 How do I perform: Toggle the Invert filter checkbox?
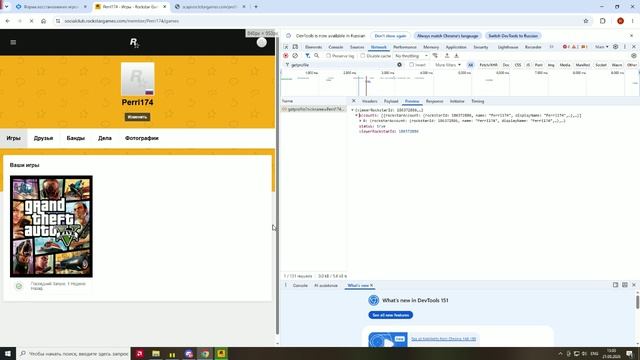pyautogui.click(x=411, y=65)
